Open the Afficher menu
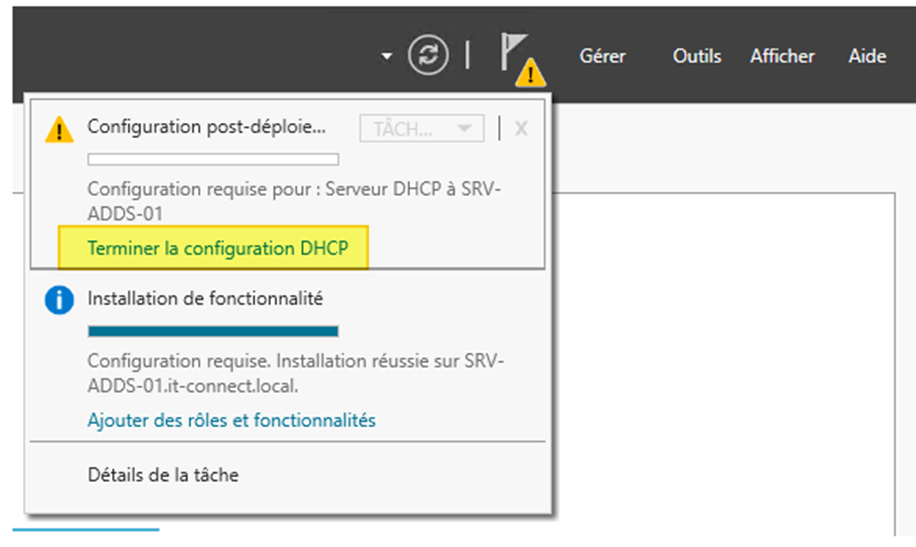 [x=782, y=56]
